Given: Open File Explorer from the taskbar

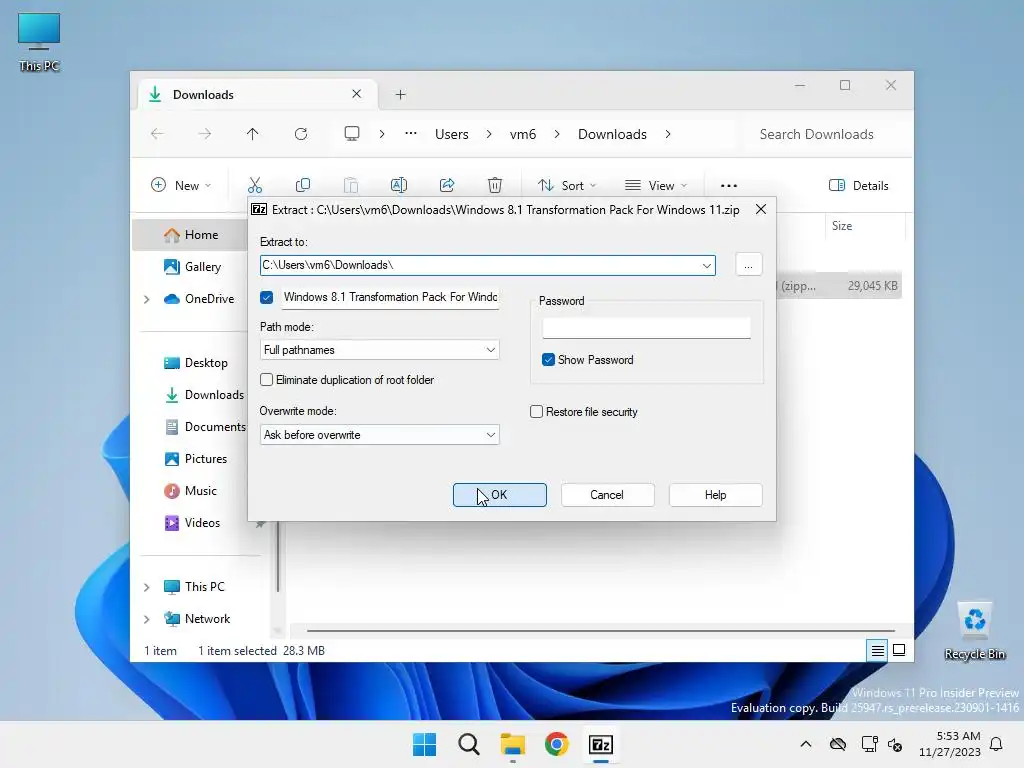Looking at the screenshot, I should coord(513,744).
